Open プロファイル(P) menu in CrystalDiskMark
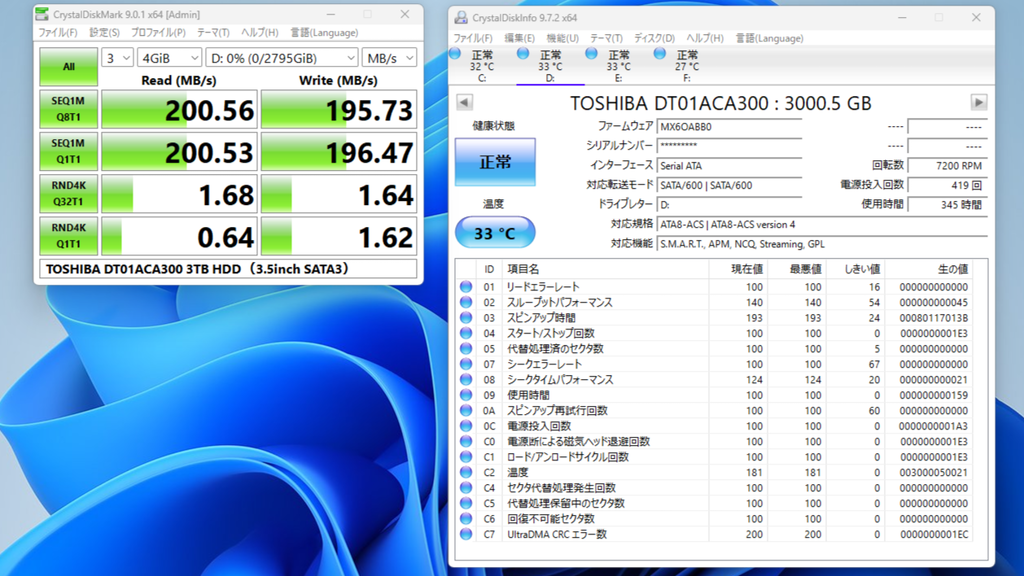1024x576 pixels. click(158, 33)
